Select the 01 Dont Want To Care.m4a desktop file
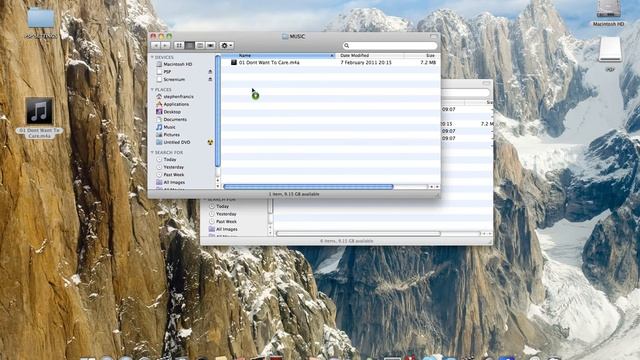 click(x=39, y=118)
